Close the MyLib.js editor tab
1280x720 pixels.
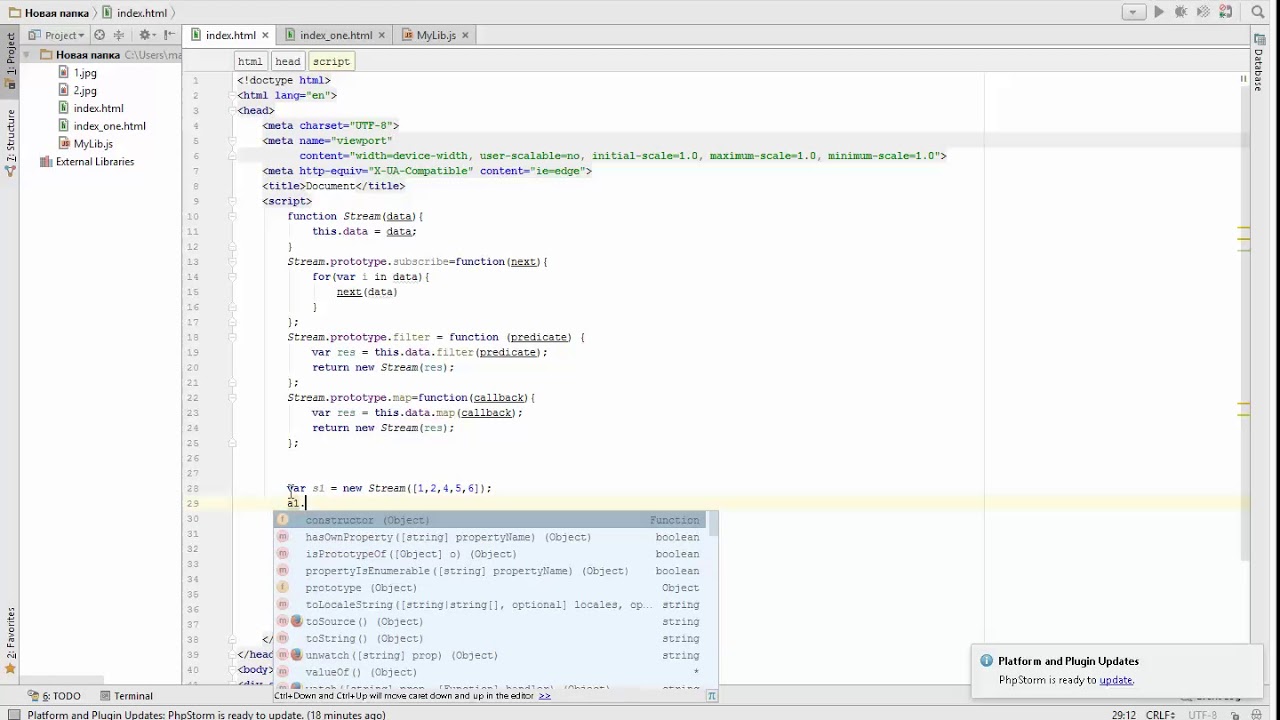click(x=465, y=36)
